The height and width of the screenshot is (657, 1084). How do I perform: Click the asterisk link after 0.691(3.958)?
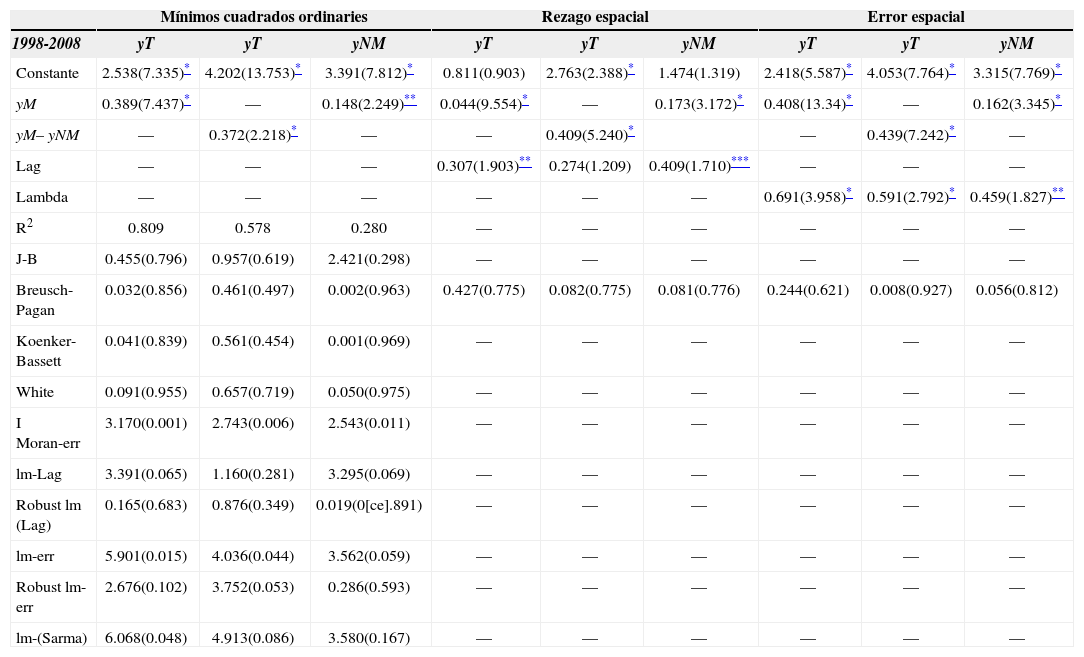point(849,193)
